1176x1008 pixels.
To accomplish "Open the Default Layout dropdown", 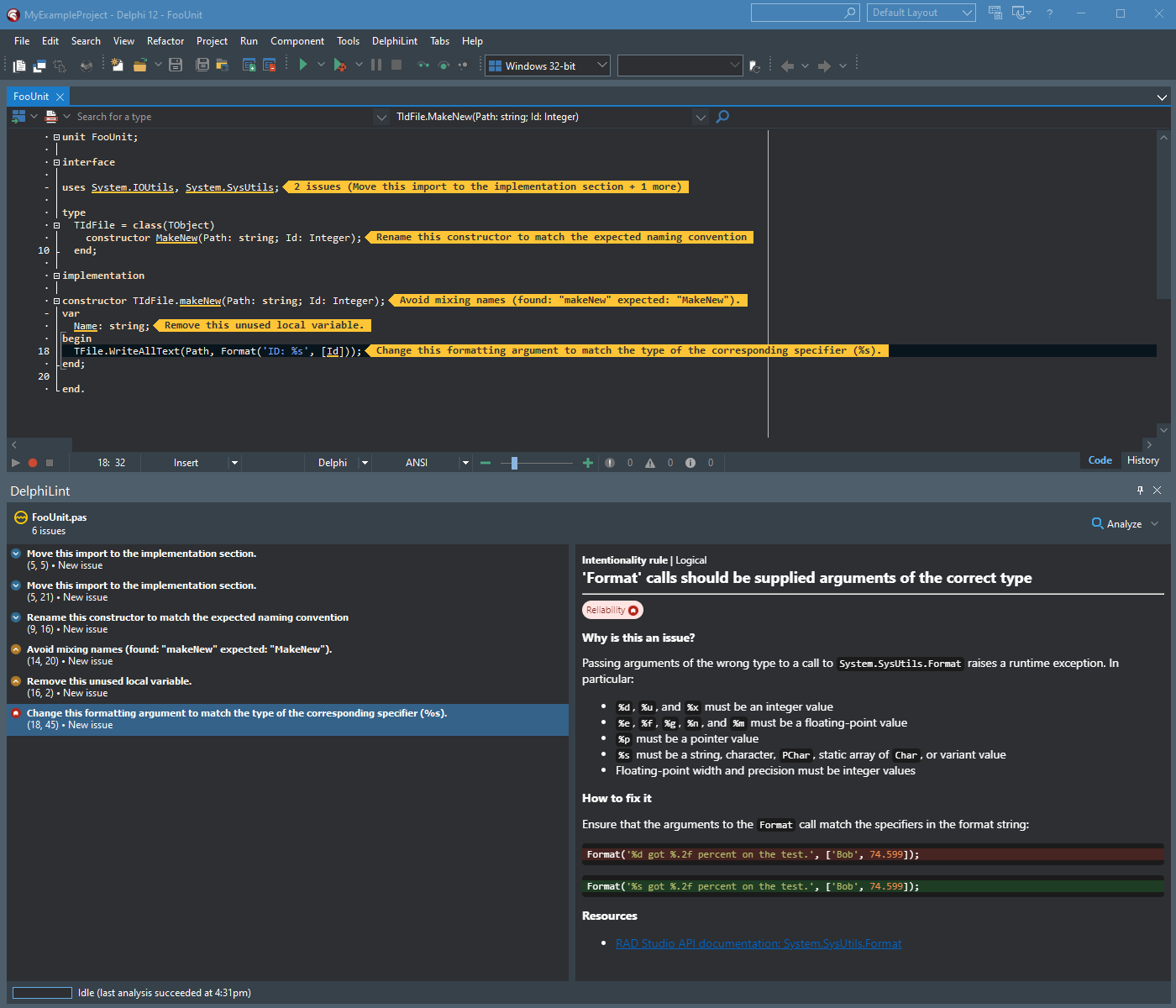I will coord(921,13).
